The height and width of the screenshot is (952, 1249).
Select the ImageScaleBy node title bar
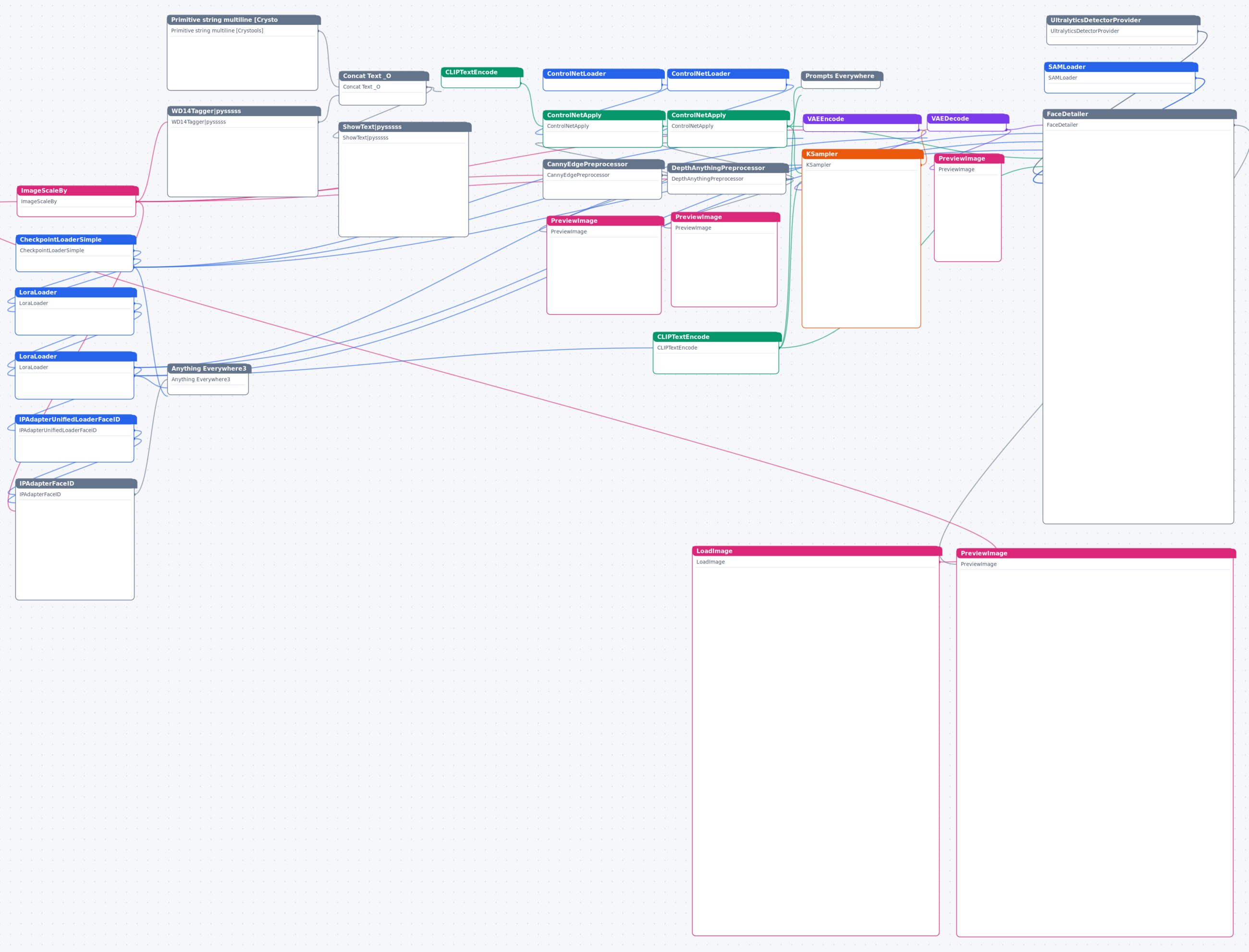tap(78, 190)
